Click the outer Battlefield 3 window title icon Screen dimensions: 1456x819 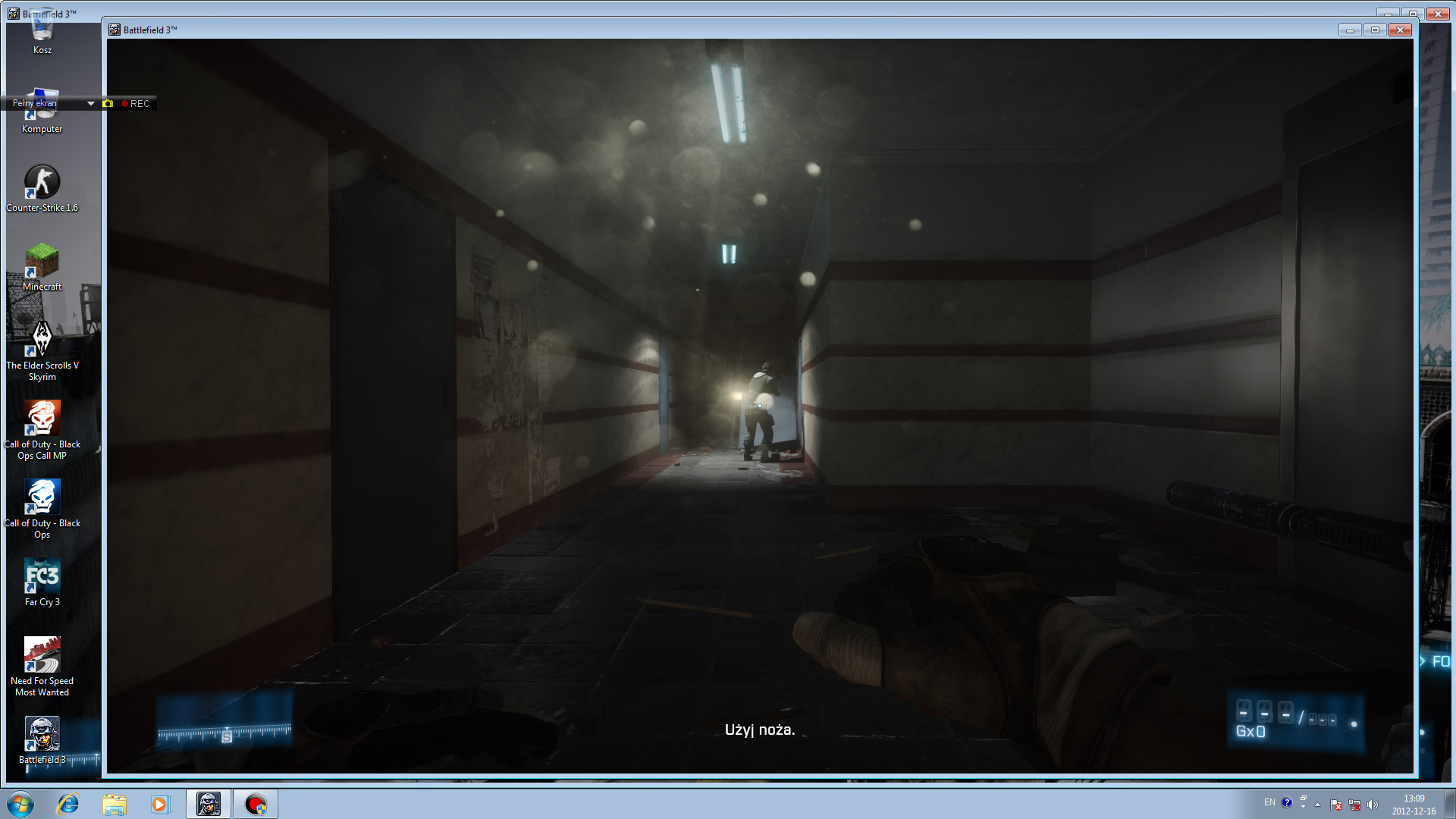point(13,14)
